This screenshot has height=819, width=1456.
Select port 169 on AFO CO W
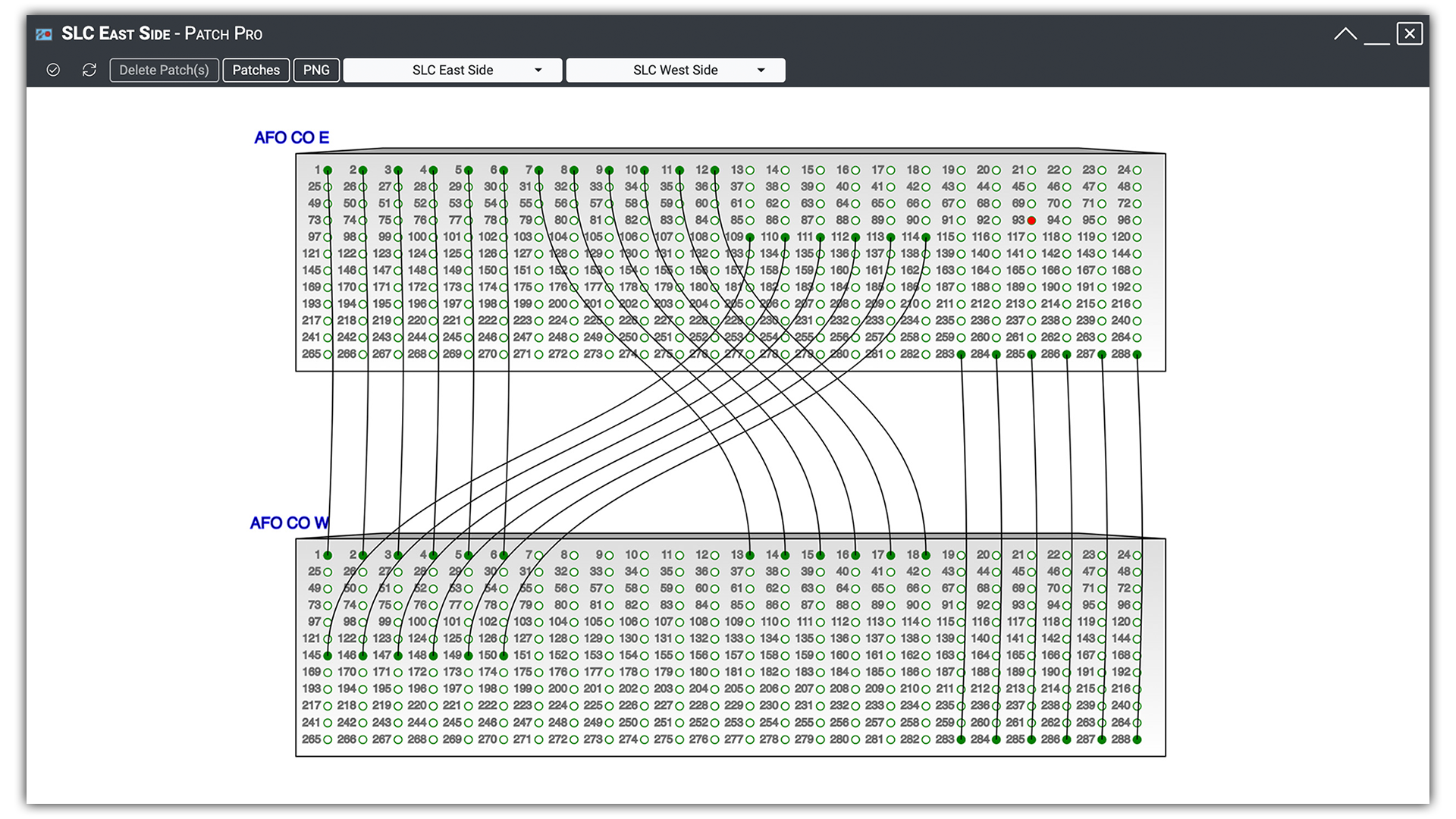pyautogui.click(x=328, y=673)
